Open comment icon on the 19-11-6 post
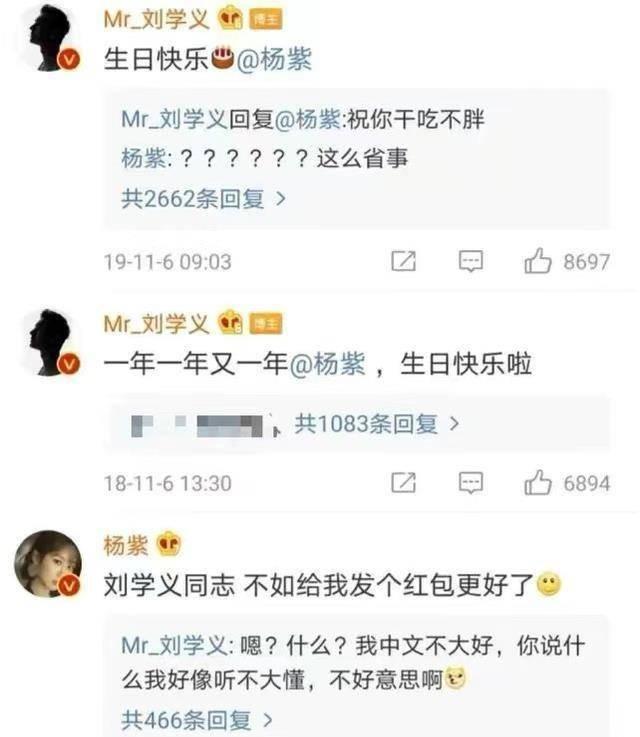640x737 pixels. tap(470, 261)
